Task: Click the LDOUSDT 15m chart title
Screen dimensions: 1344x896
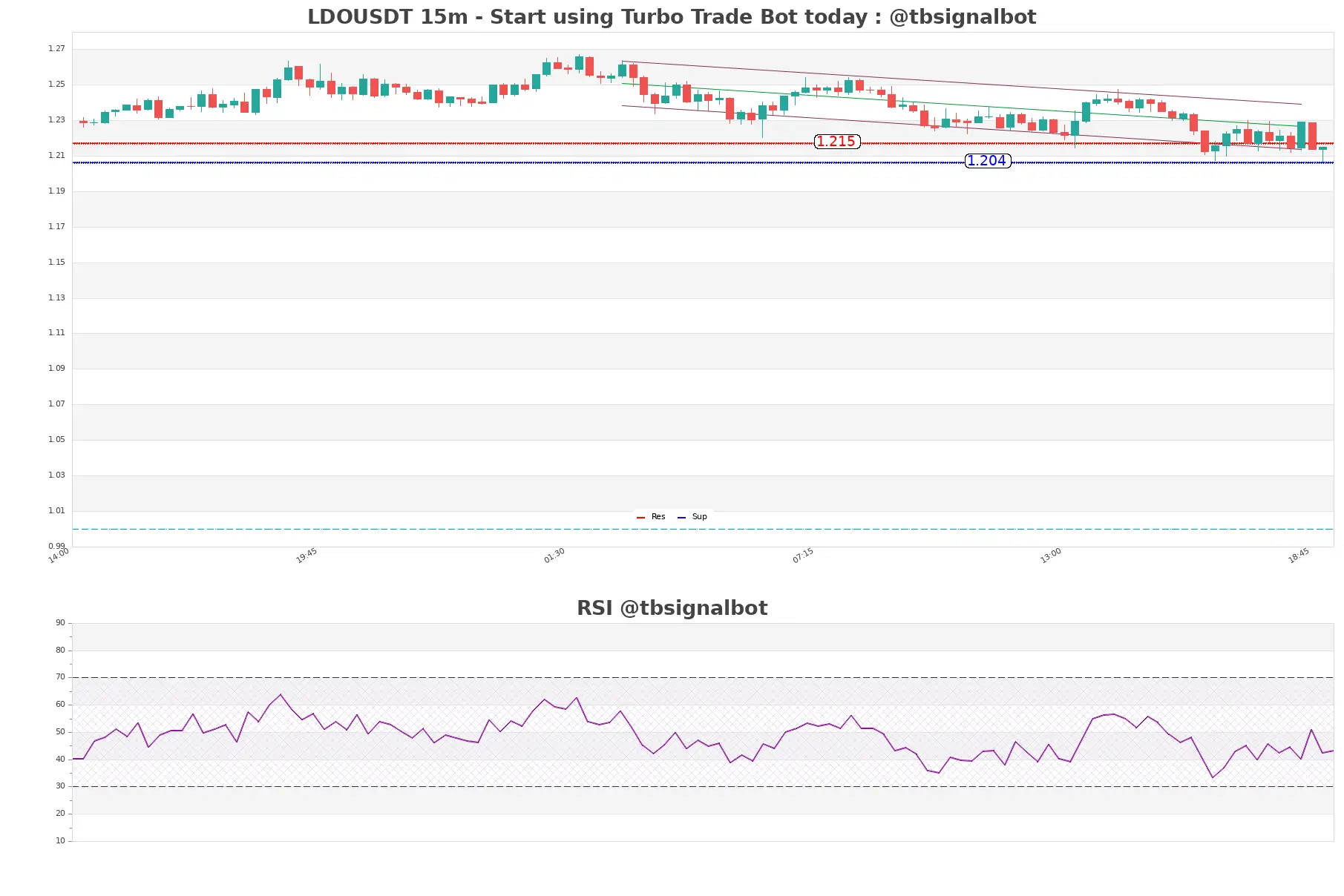Action: pyautogui.click(x=672, y=17)
